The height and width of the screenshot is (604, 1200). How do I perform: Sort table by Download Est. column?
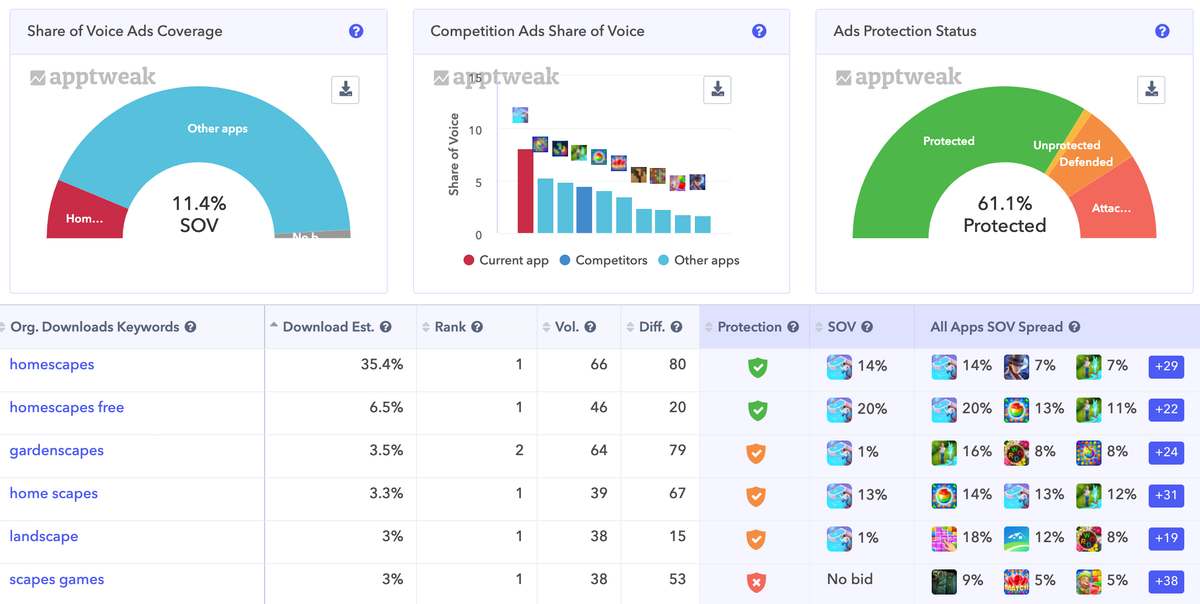click(x=330, y=327)
